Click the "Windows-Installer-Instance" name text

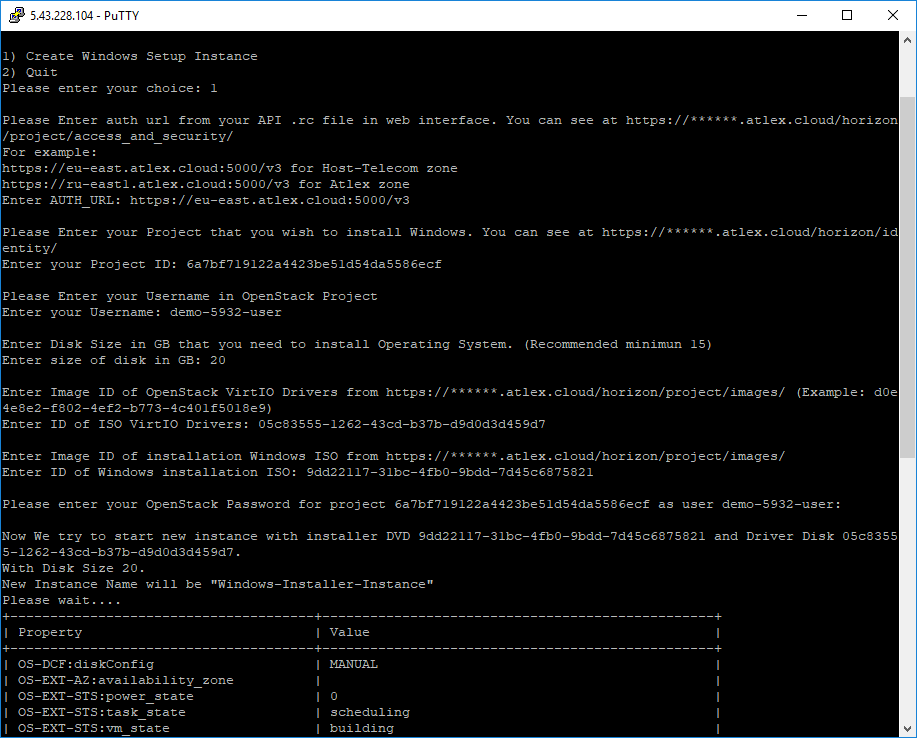[322, 584]
